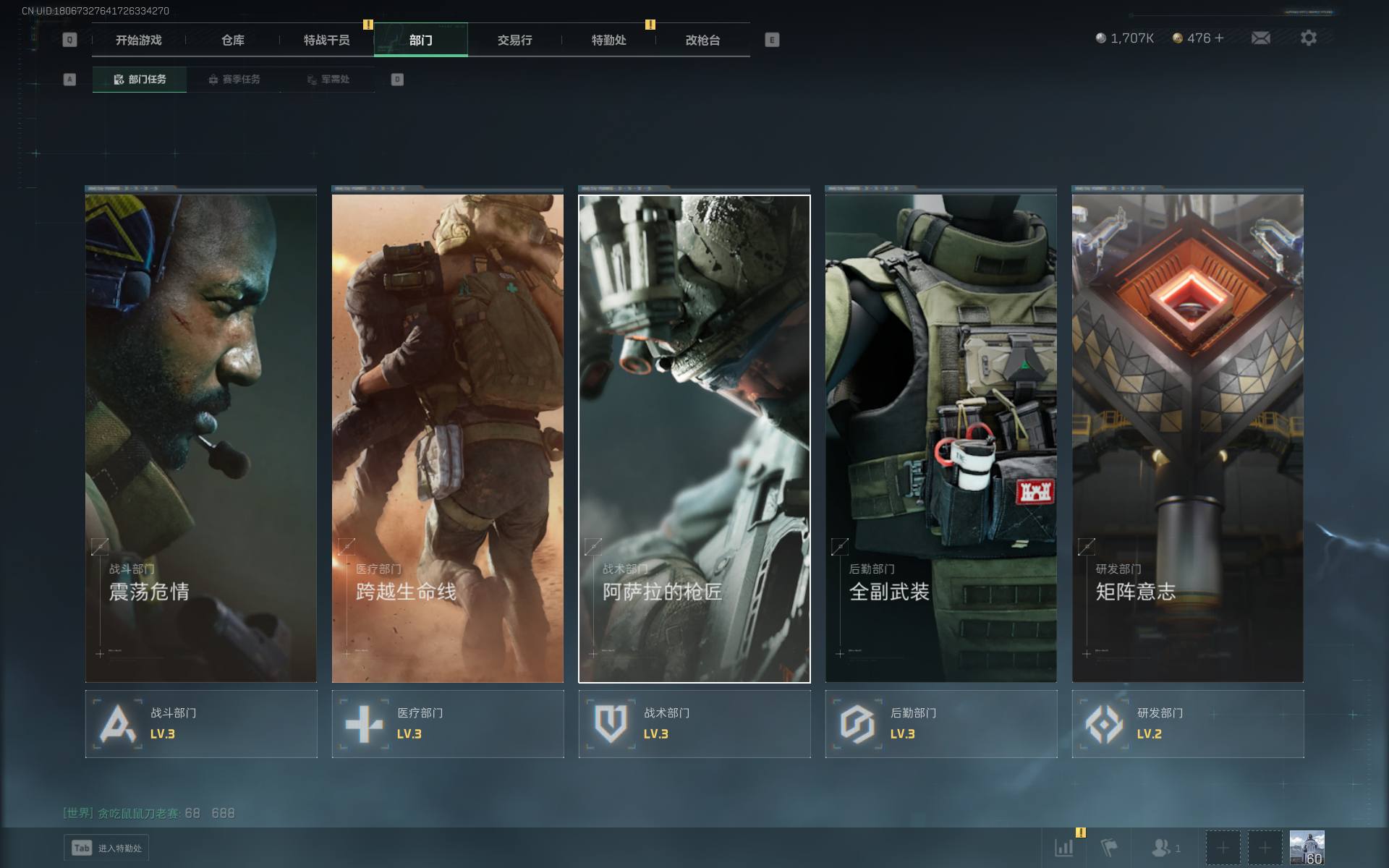Click the flag icon in the bottom bar
Screen dimensions: 1389x868
(1109, 848)
